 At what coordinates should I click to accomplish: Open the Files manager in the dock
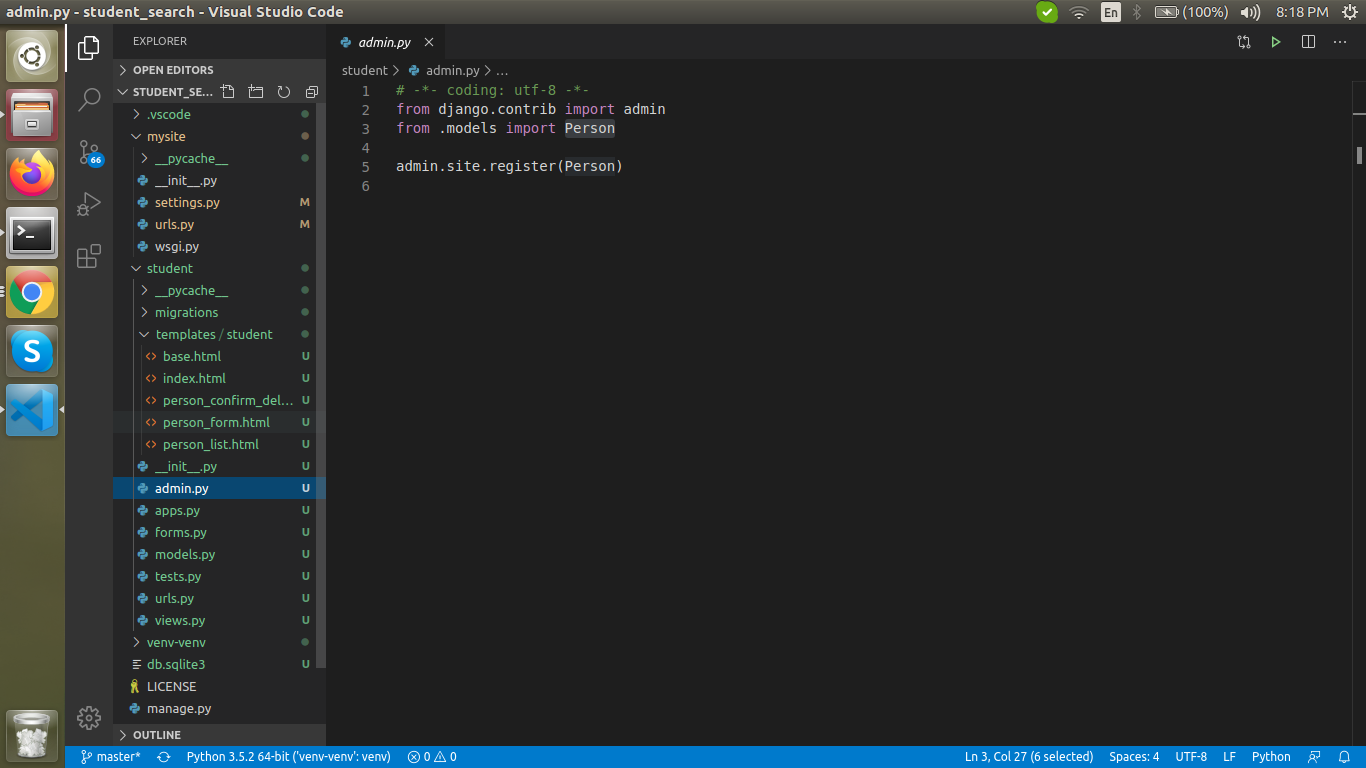tap(32, 115)
